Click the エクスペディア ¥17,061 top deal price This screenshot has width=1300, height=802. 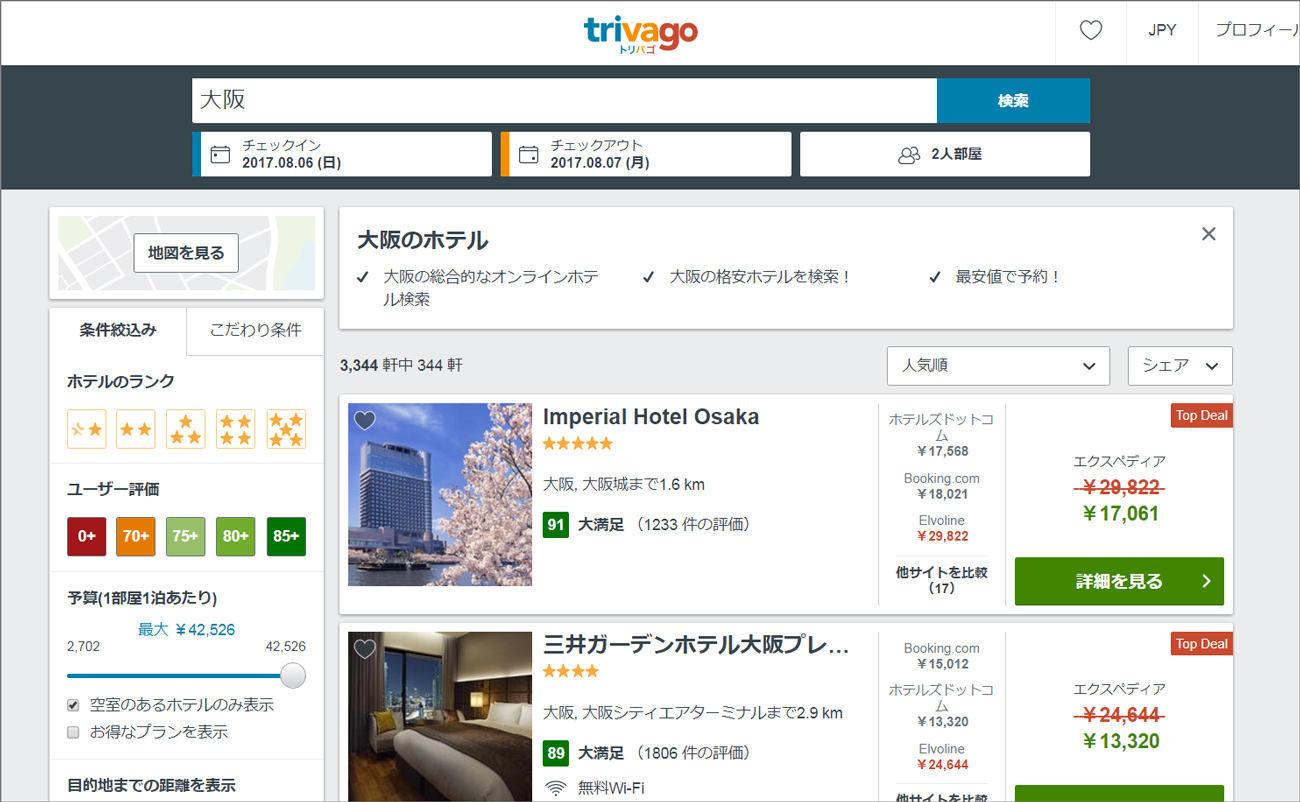(1119, 514)
